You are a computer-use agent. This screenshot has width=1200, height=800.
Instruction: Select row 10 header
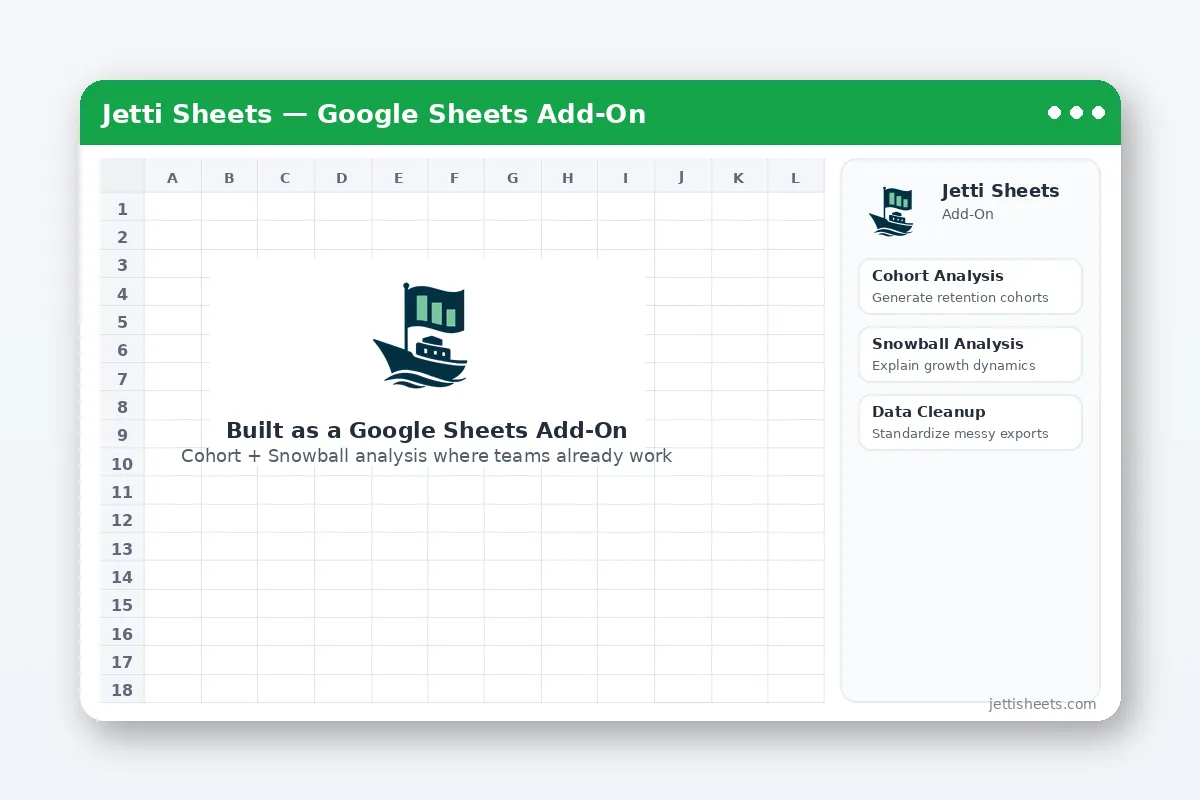122,463
